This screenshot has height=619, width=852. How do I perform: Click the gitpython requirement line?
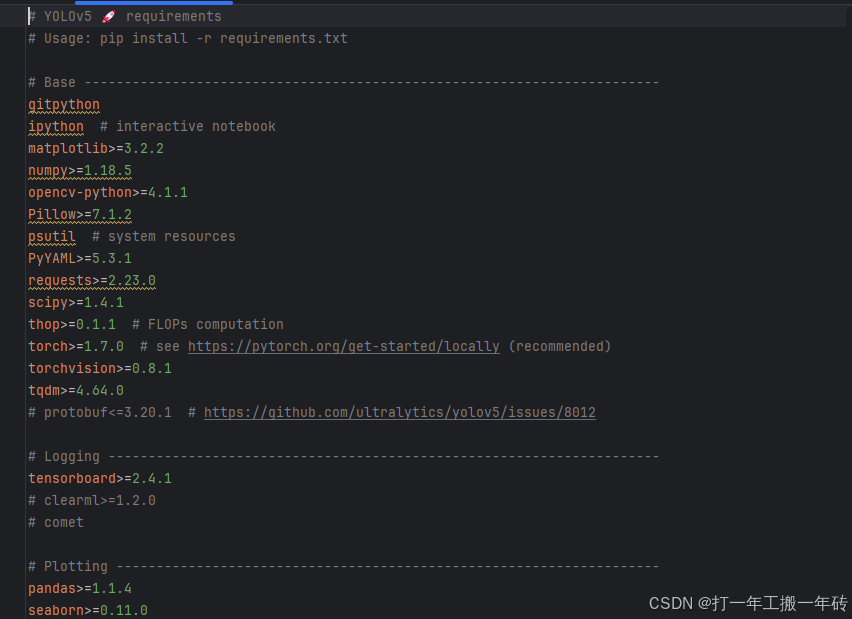(64, 104)
